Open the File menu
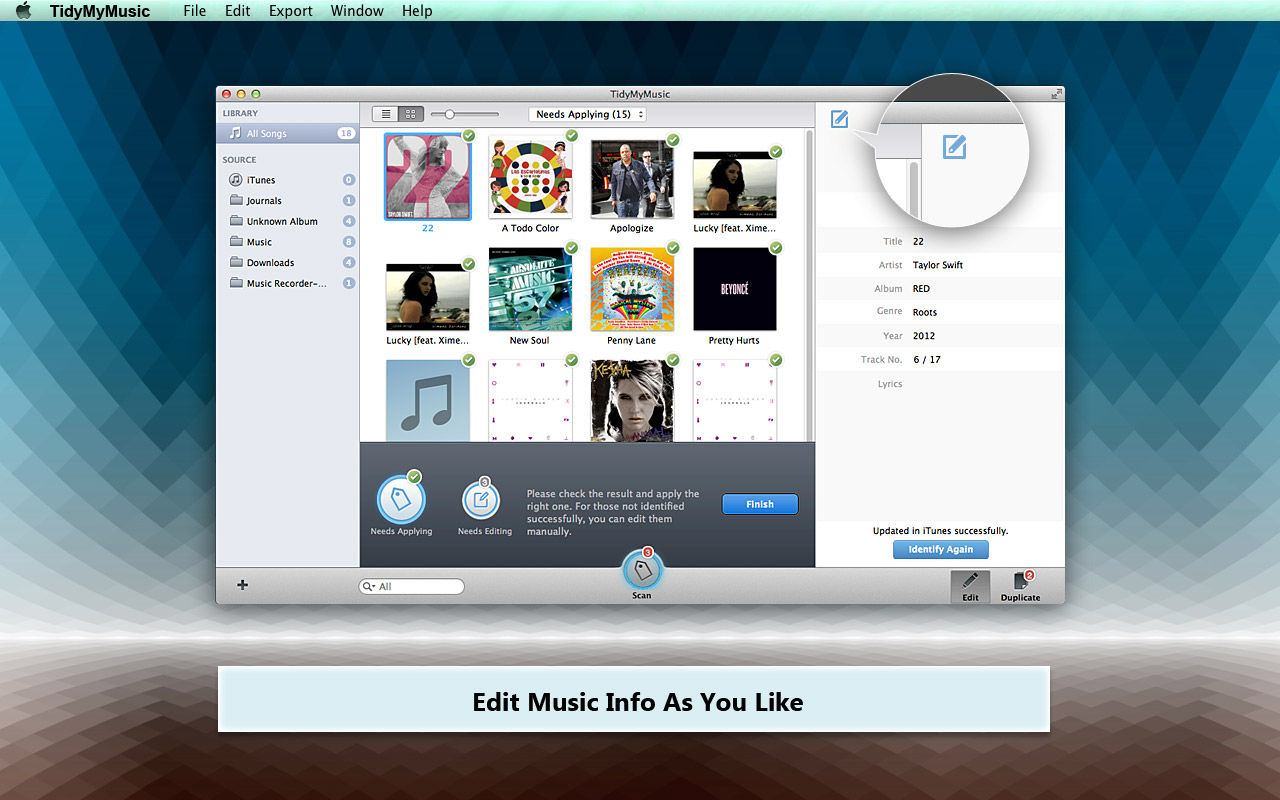Screen dimensions: 1280x800 click(x=195, y=11)
